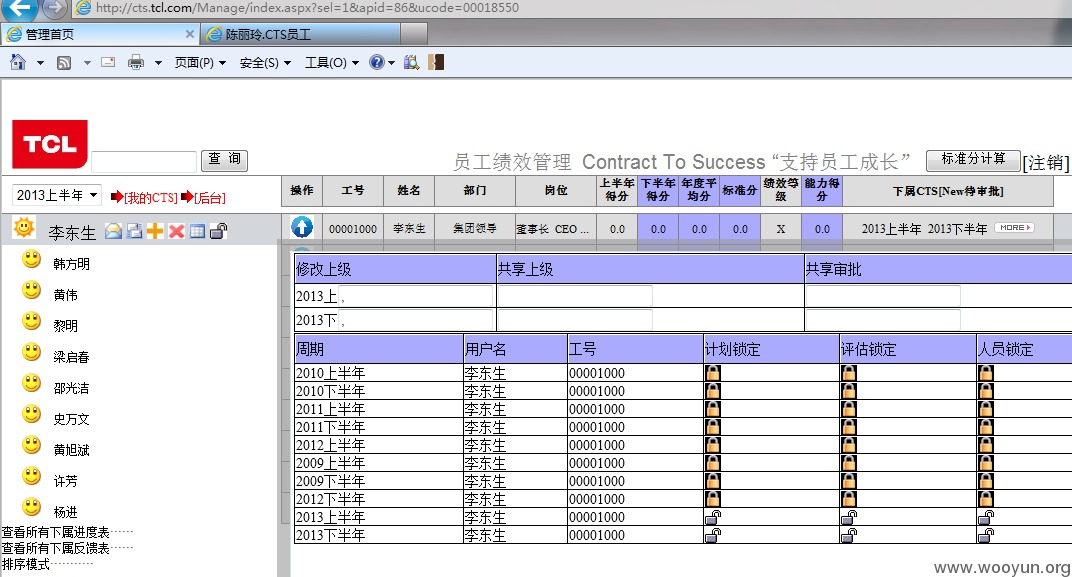Toggle 计划锁定 open lock for 2013上半年

point(712,517)
